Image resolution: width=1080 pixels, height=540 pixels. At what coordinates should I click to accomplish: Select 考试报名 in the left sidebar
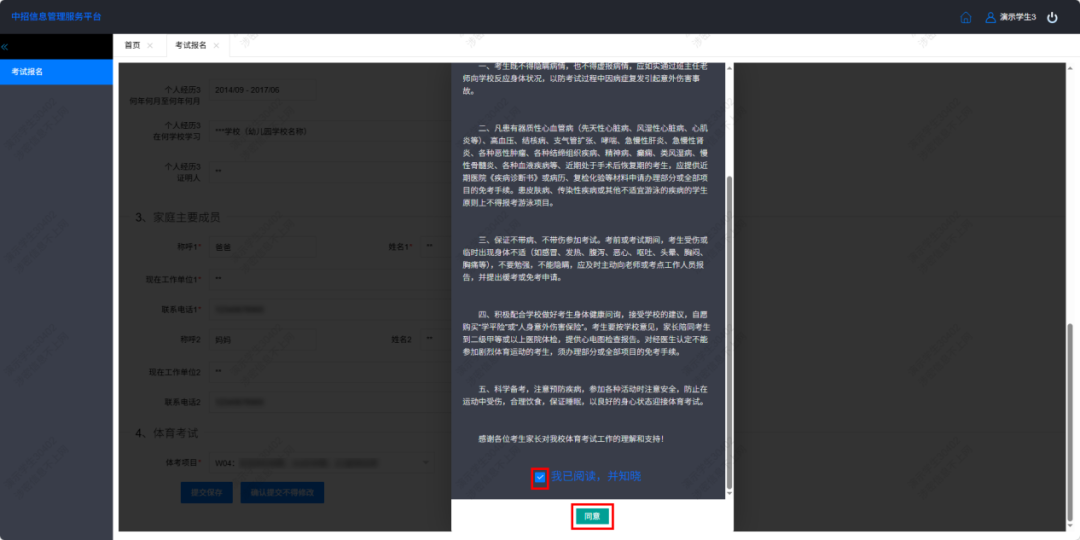[56, 72]
